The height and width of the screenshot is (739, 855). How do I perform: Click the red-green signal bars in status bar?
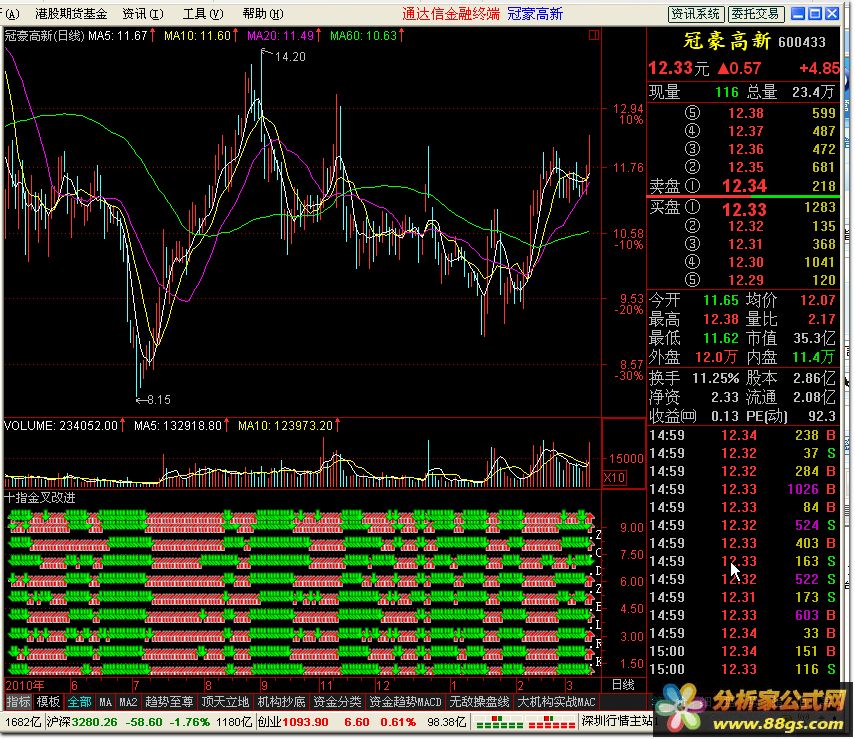point(526,724)
